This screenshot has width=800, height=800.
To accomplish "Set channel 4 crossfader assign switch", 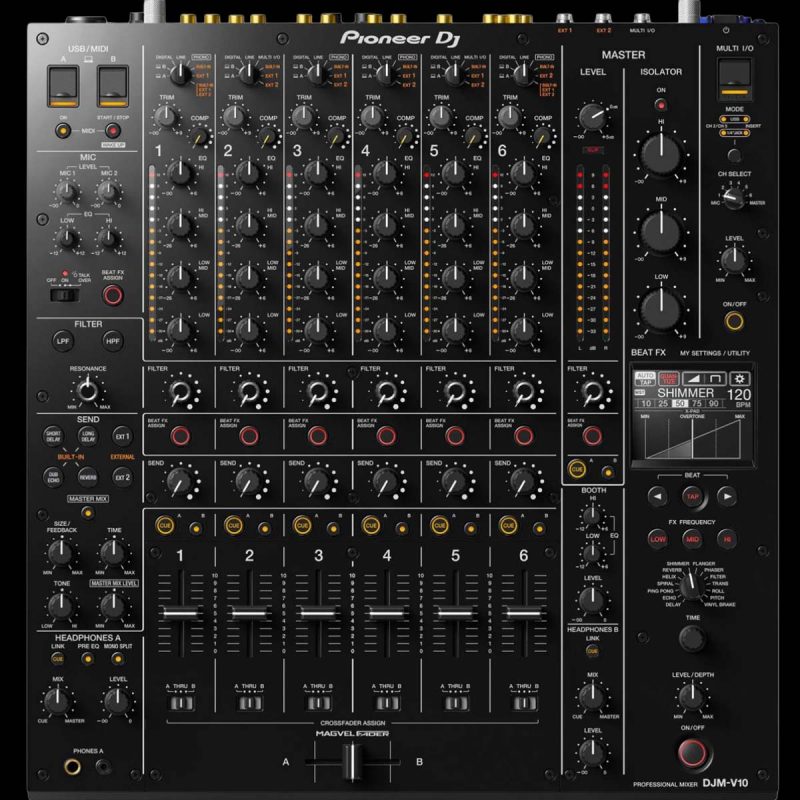I will pos(387,703).
